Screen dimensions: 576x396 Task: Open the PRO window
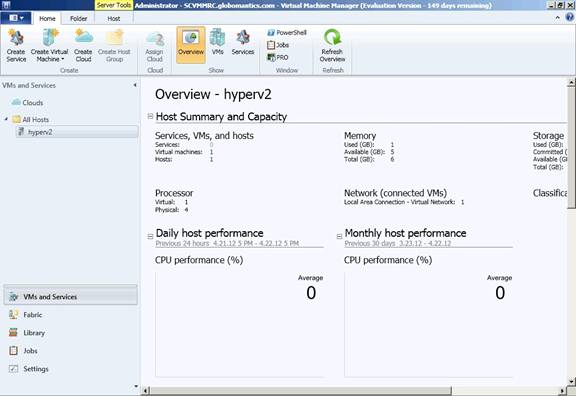tap(278, 57)
